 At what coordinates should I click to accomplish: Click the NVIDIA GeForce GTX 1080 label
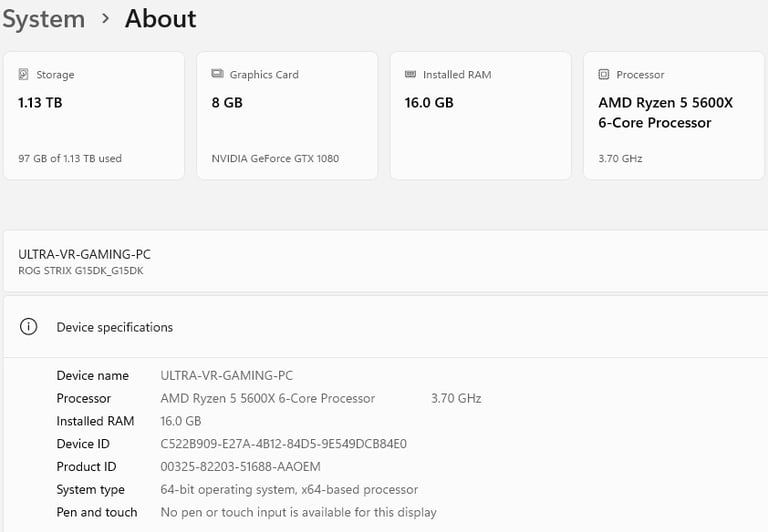click(x=275, y=158)
